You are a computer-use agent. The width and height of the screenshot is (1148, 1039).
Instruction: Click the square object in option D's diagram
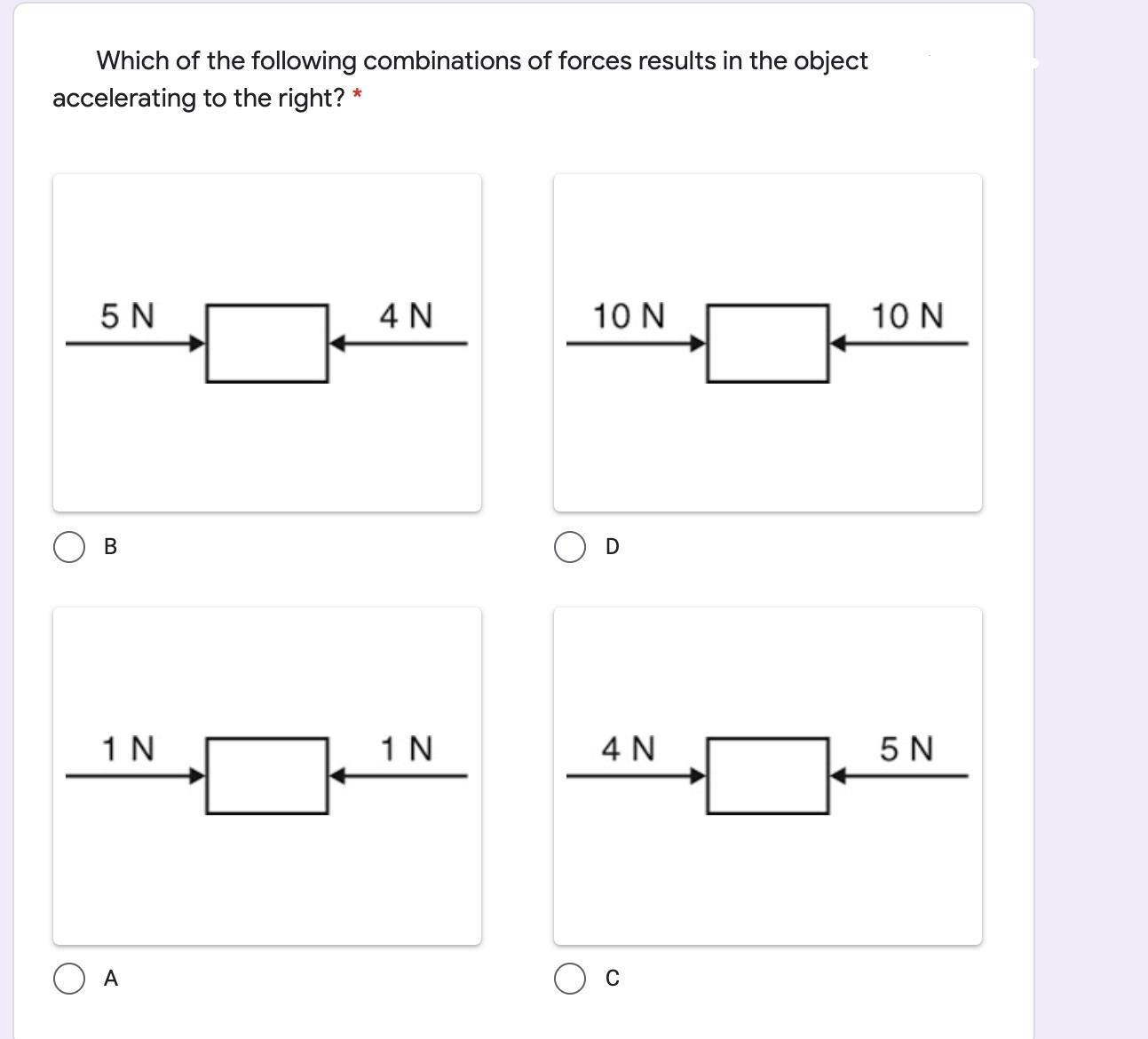coord(768,344)
